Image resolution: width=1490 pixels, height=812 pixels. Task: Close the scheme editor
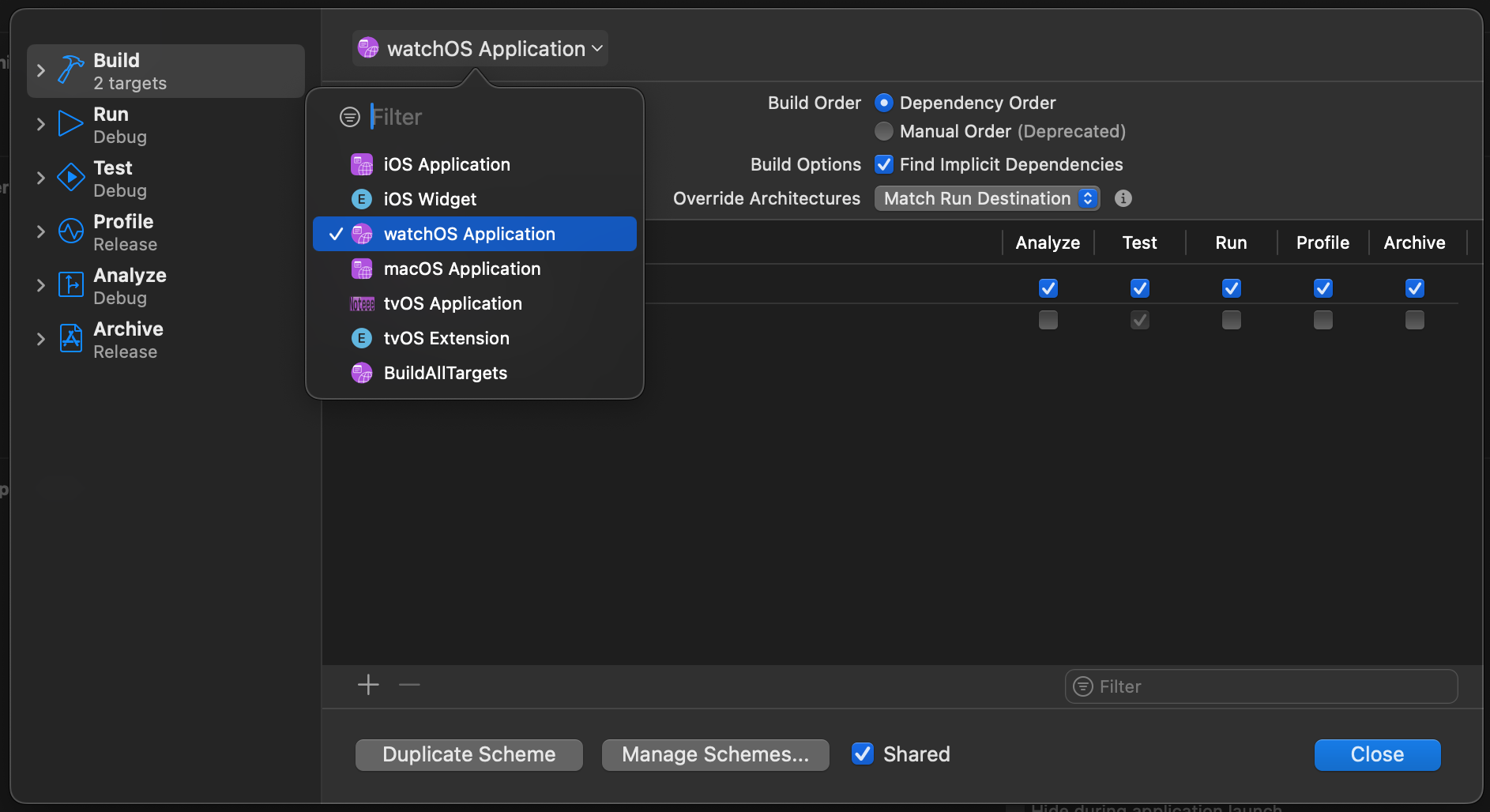(x=1377, y=754)
